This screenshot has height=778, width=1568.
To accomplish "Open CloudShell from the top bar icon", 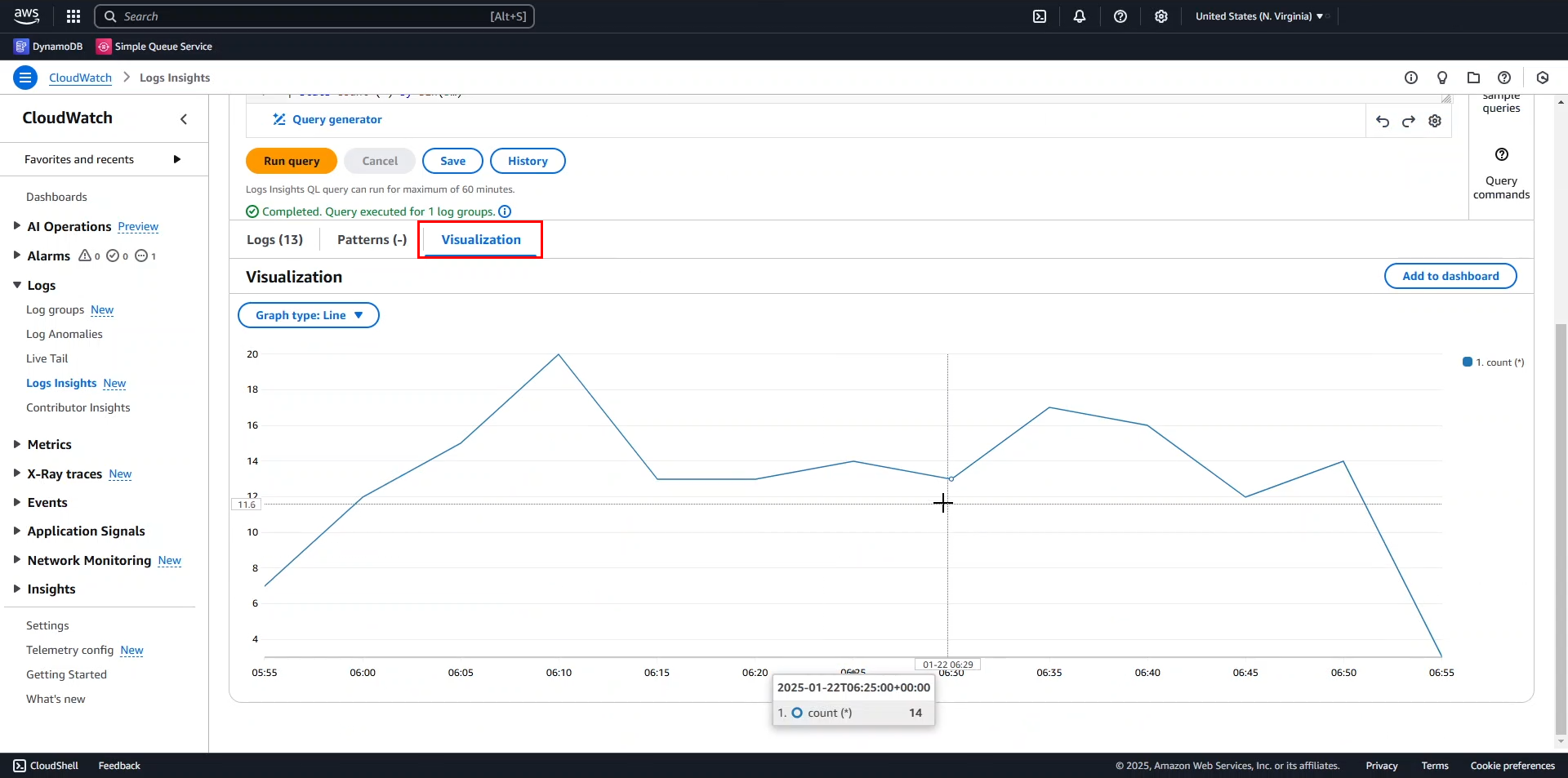I will click(1040, 16).
